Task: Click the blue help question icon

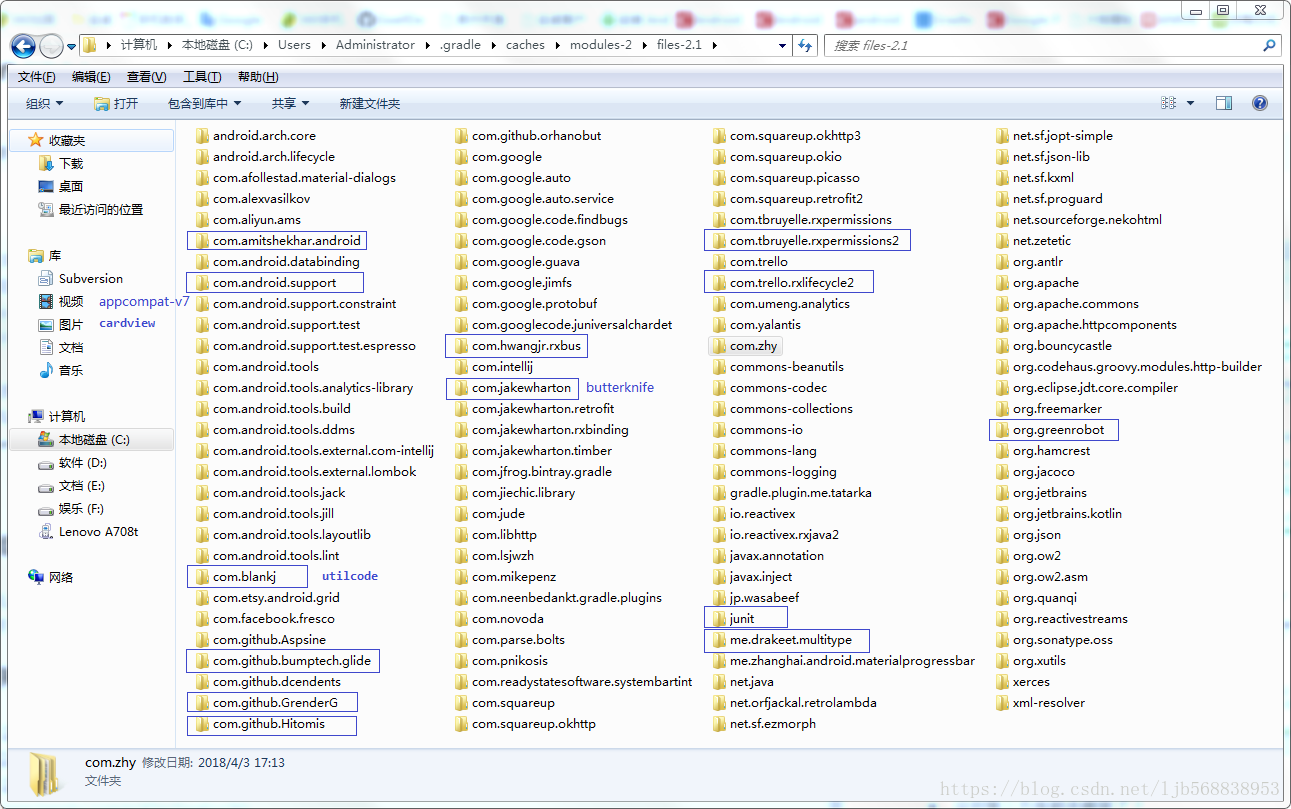Action: coord(1260,104)
